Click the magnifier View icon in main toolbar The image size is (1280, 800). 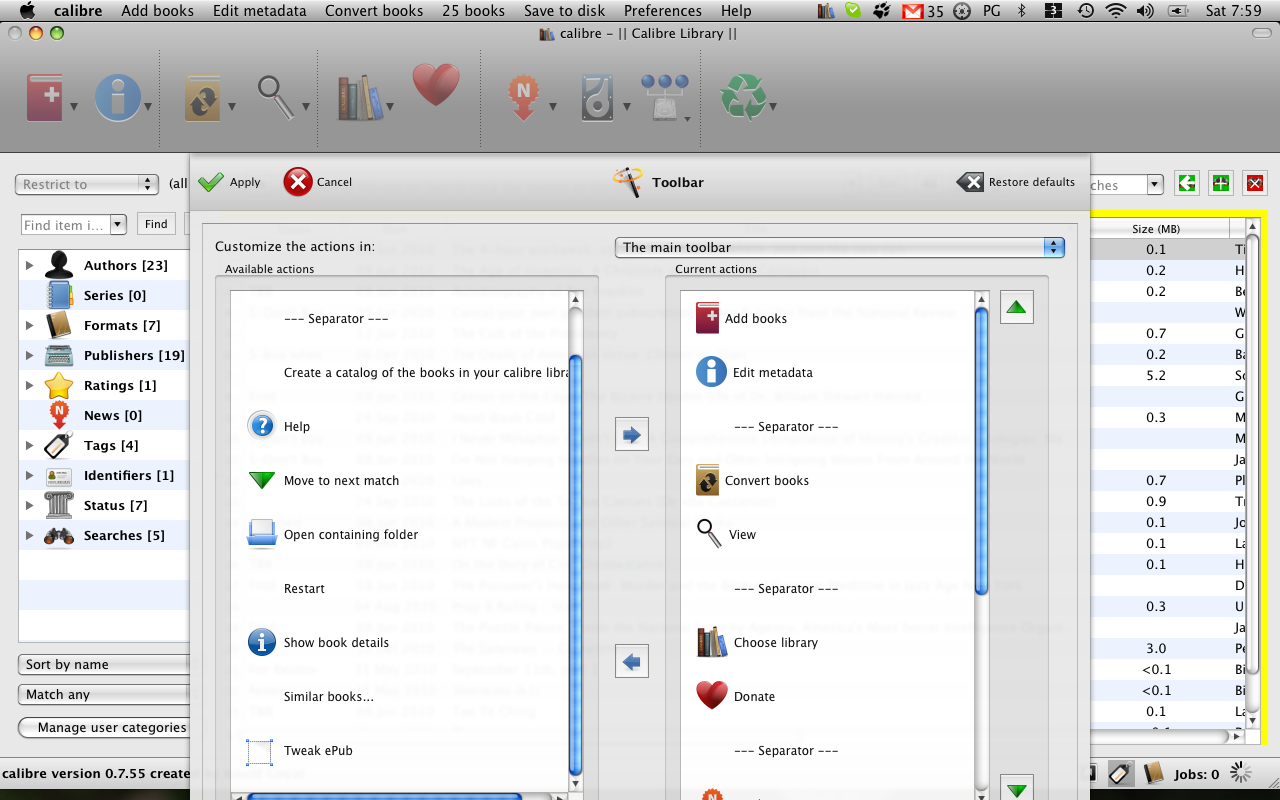point(275,97)
